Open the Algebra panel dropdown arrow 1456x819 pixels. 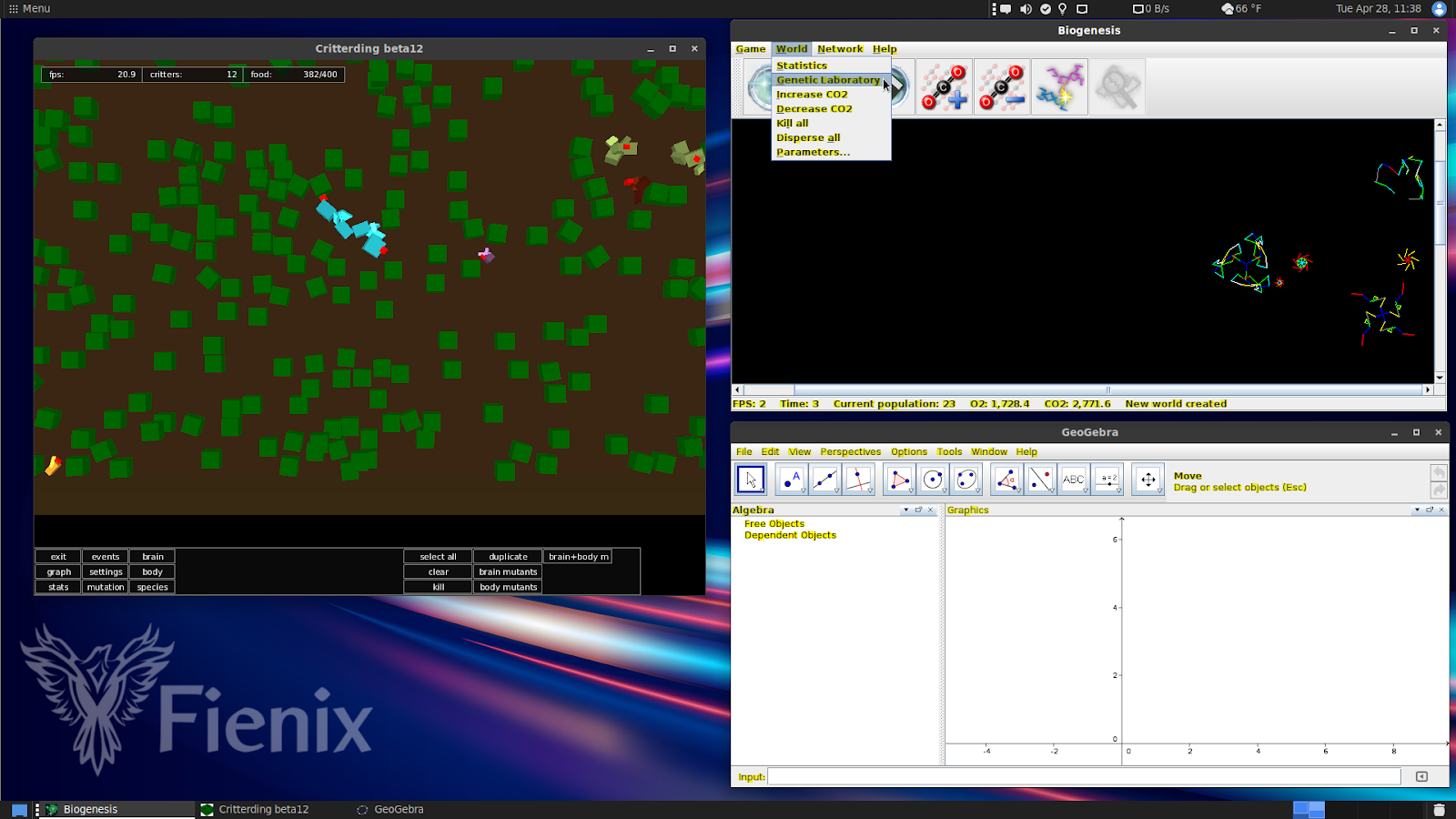tap(906, 511)
